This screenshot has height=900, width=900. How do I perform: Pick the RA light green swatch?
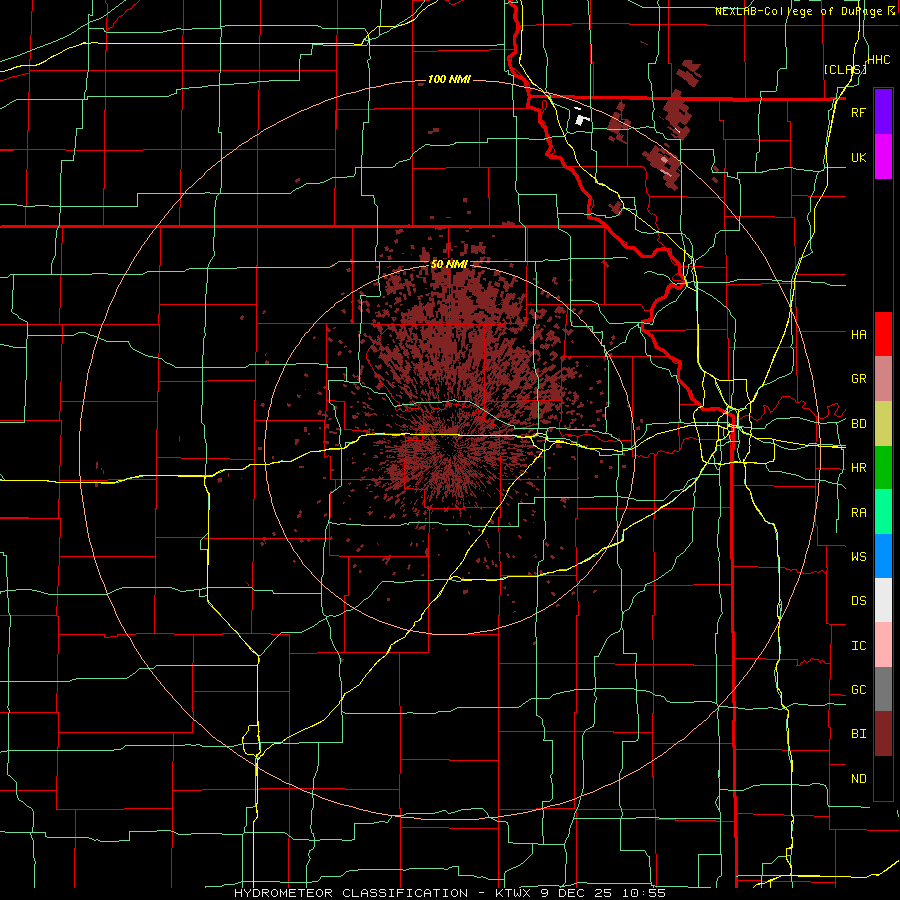pos(883,512)
